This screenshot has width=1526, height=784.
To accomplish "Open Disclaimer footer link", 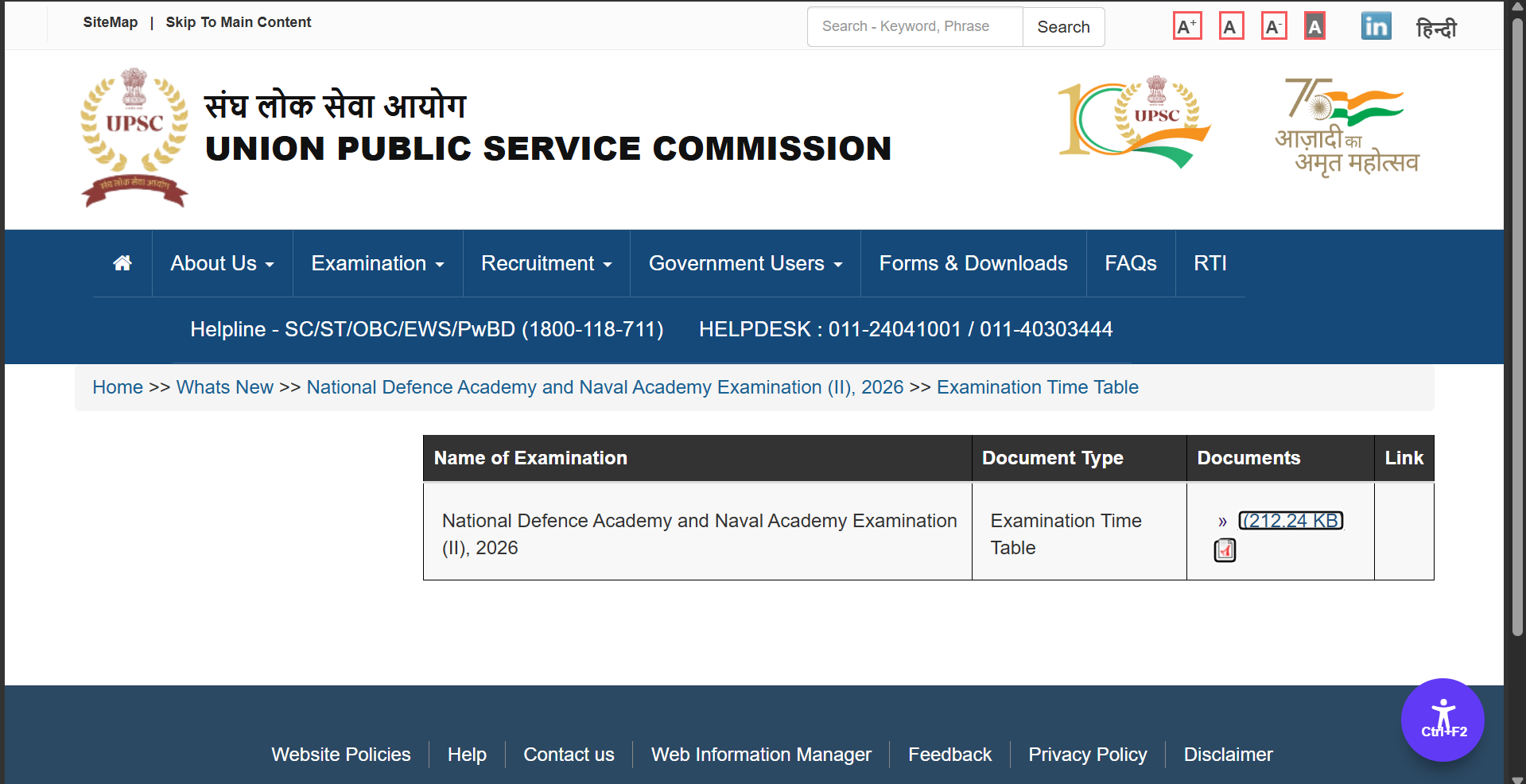I will (1228, 755).
